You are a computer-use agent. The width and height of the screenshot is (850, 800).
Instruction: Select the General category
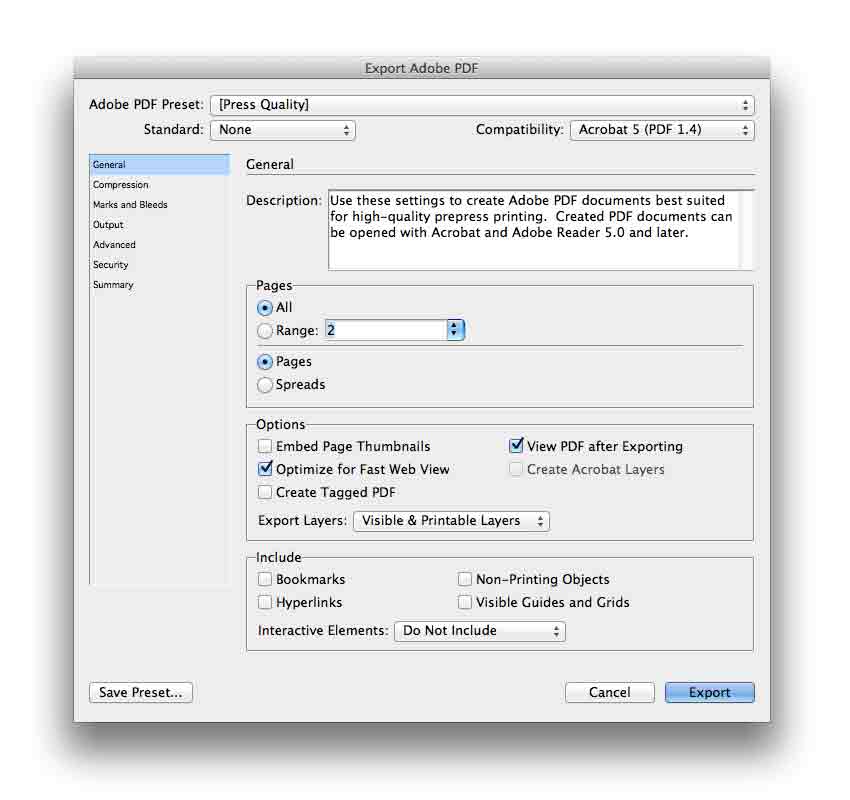click(x=160, y=164)
